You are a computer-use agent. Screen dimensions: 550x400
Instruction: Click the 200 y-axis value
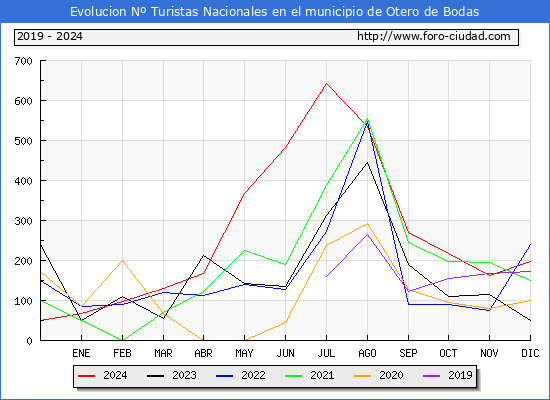point(24,261)
